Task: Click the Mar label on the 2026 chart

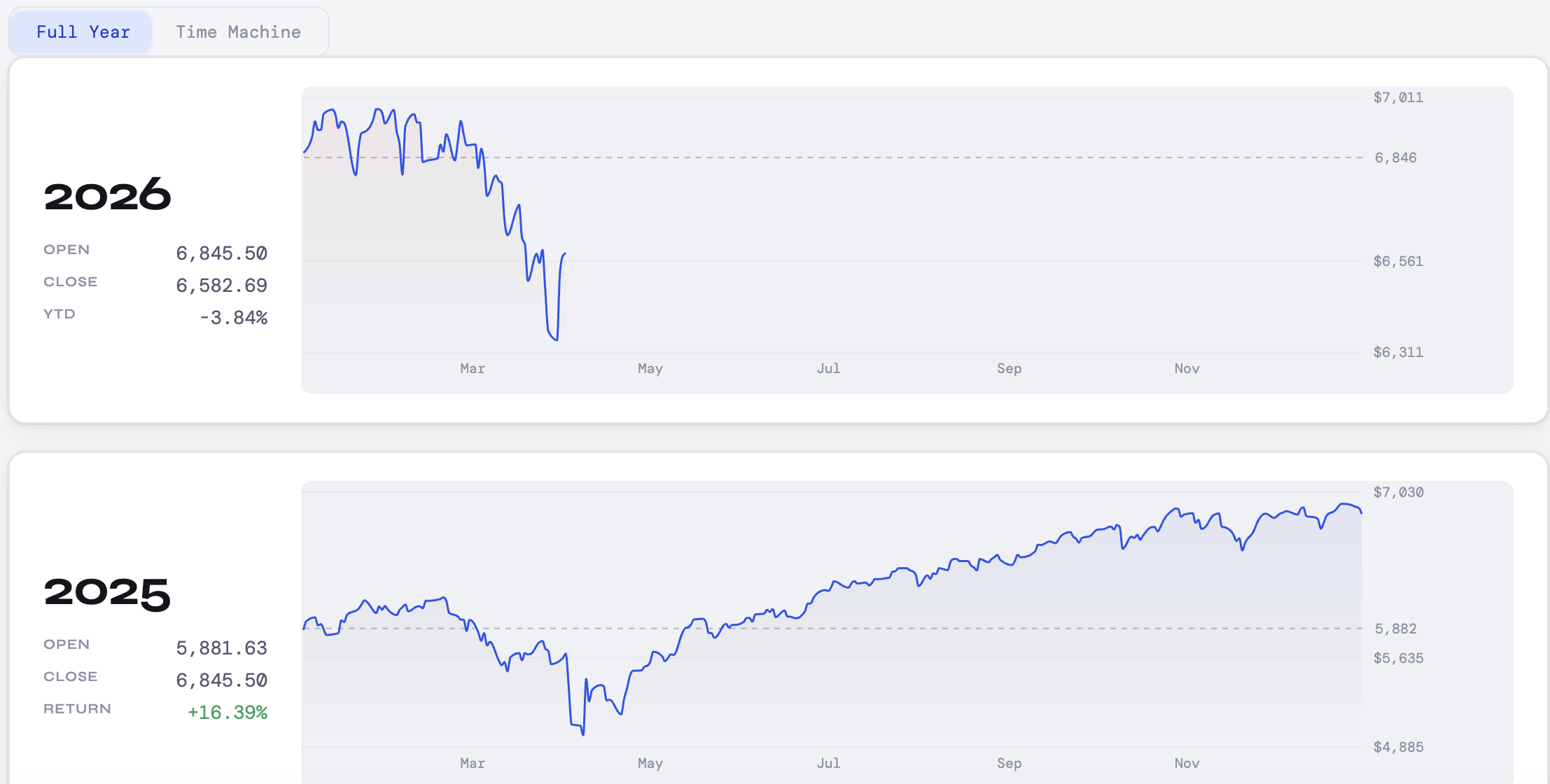Action: point(473,368)
